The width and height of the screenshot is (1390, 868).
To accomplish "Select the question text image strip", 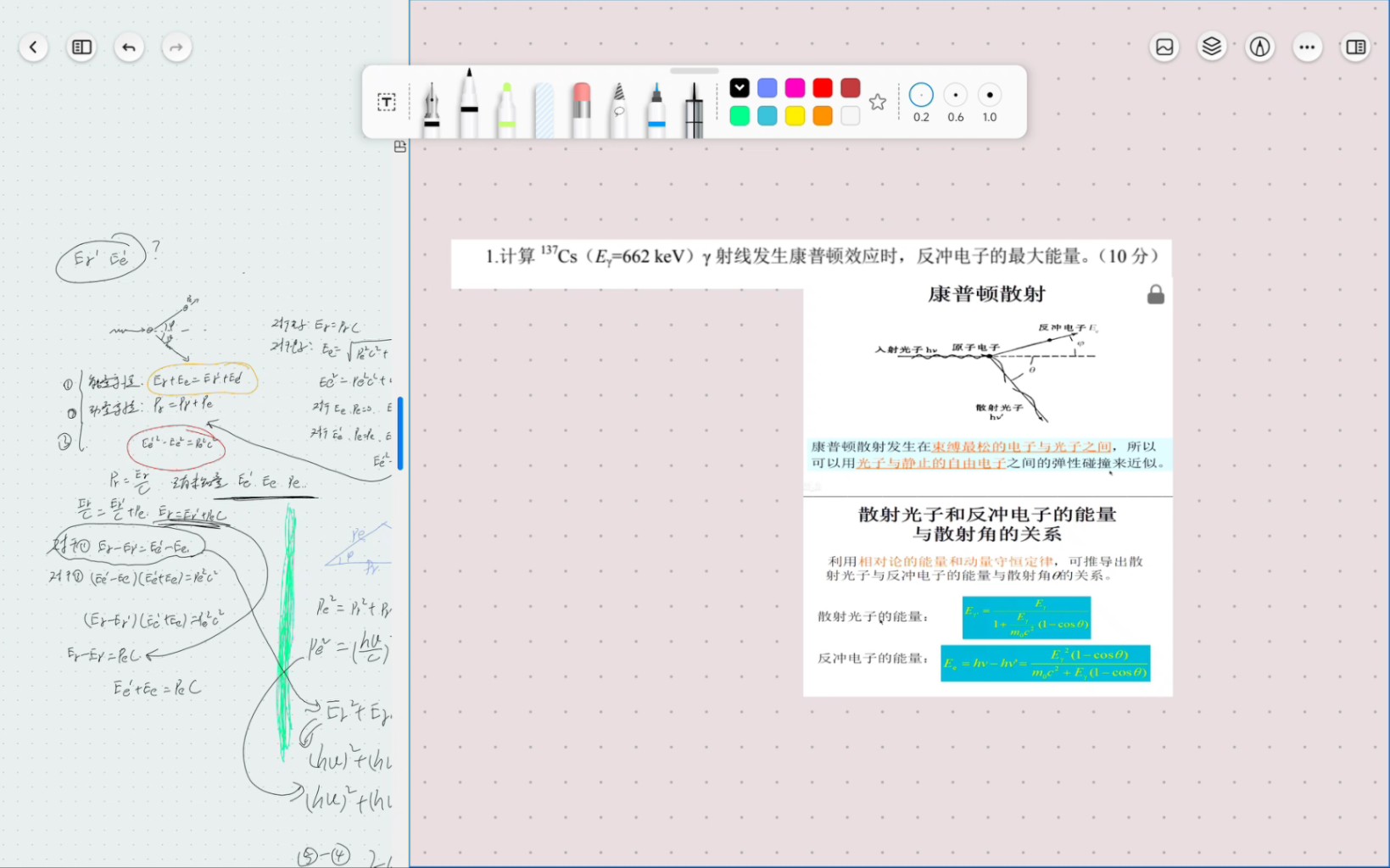I will (812, 264).
